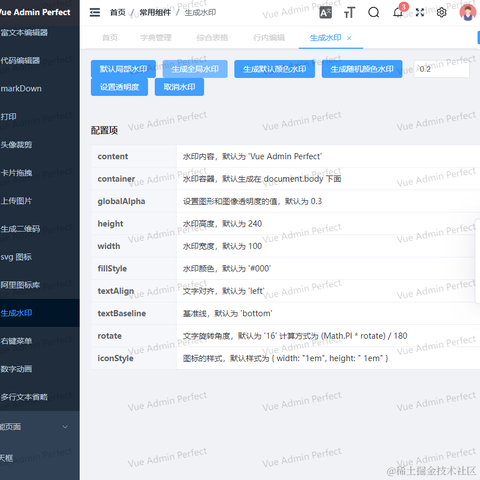Viewport: 480px width, 480px height.
Task: Click the iconStyle table cell
Action: click(x=134, y=358)
